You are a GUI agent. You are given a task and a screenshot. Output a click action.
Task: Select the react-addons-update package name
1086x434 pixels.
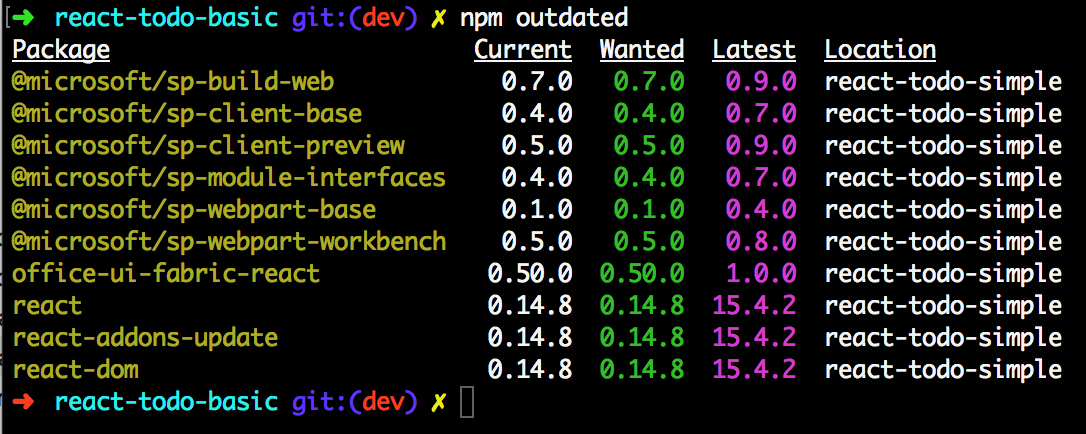[x=145, y=338]
